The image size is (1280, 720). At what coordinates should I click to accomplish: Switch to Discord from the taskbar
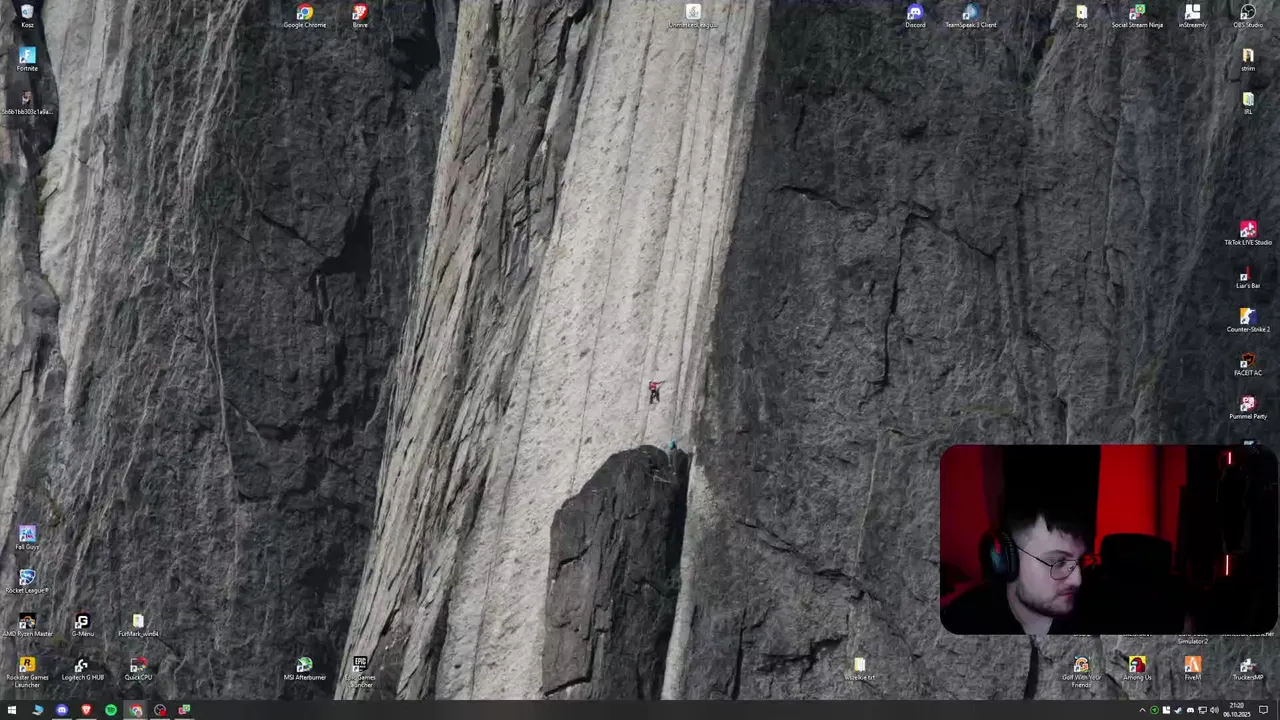[x=61, y=710]
